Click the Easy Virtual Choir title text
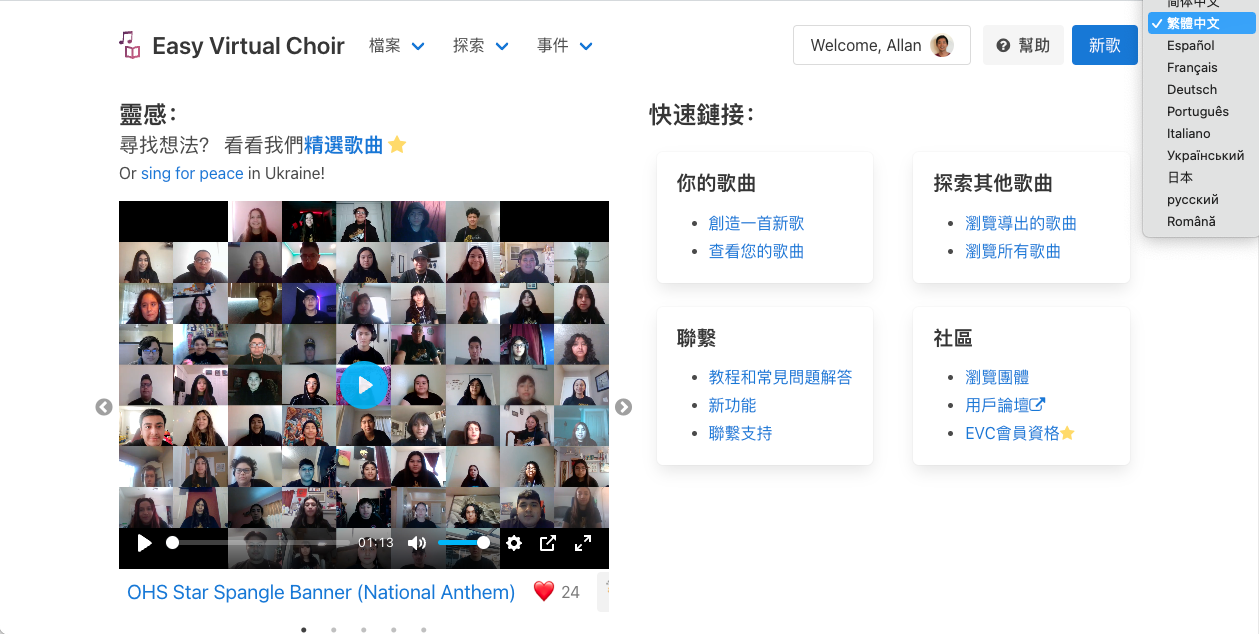 248,46
